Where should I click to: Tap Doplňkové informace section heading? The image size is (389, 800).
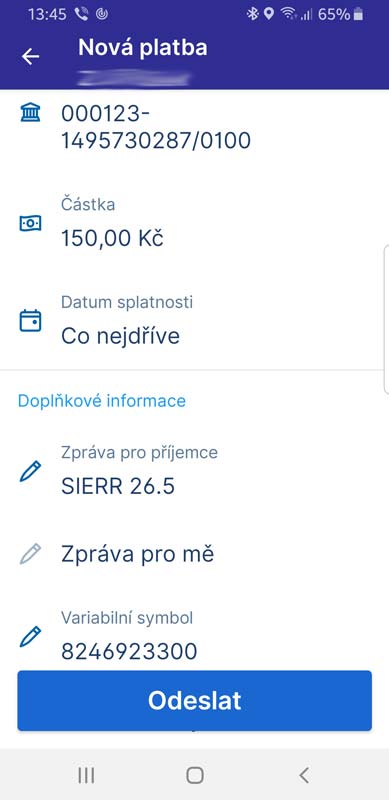(102, 401)
